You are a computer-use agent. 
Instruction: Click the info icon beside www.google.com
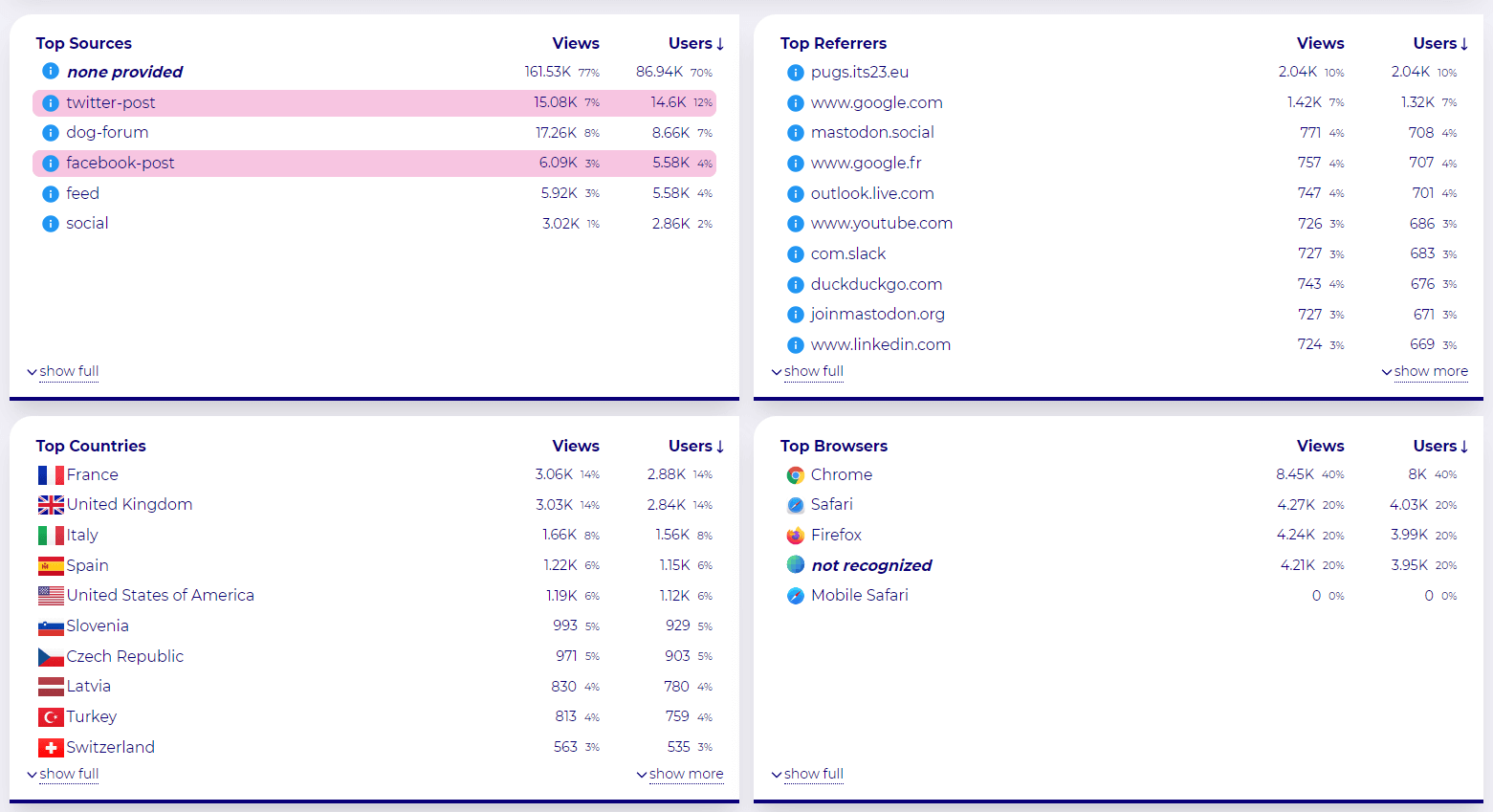pyautogui.click(x=795, y=103)
